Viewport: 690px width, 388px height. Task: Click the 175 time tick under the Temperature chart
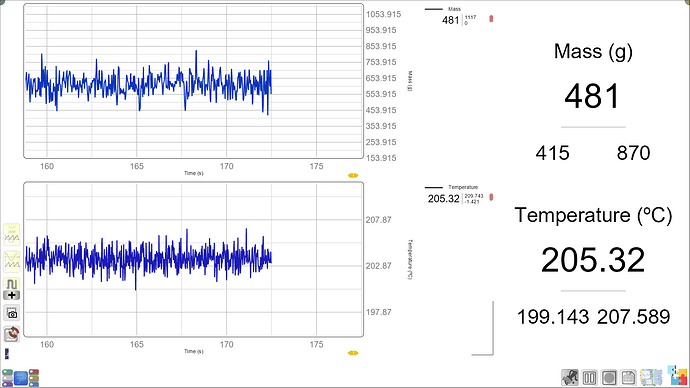point(316,344)
